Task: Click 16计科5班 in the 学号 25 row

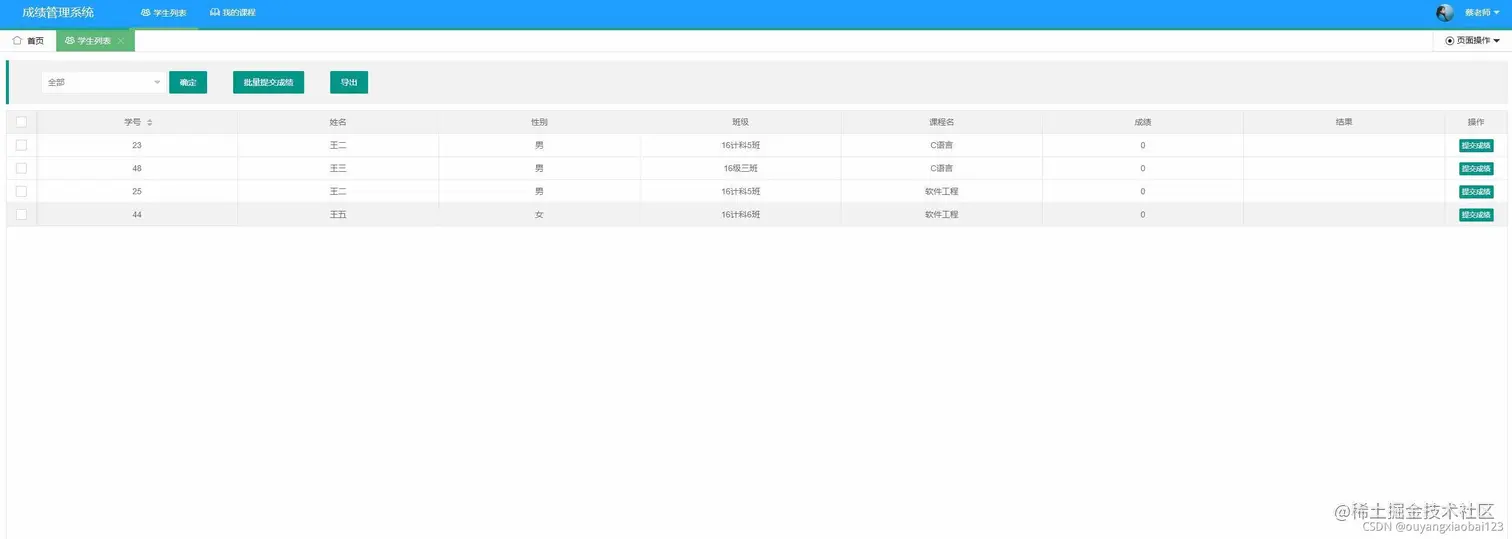Action: pos(741,191)
